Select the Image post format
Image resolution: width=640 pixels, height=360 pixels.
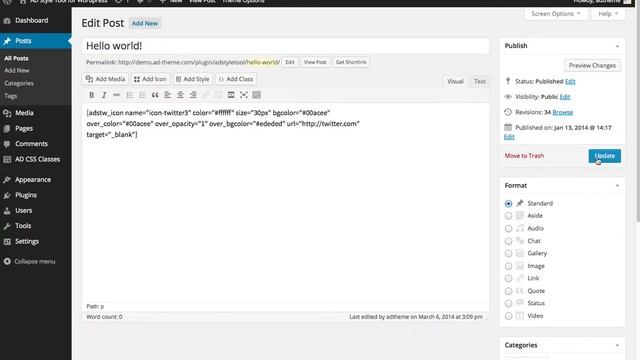pos(508,266)
